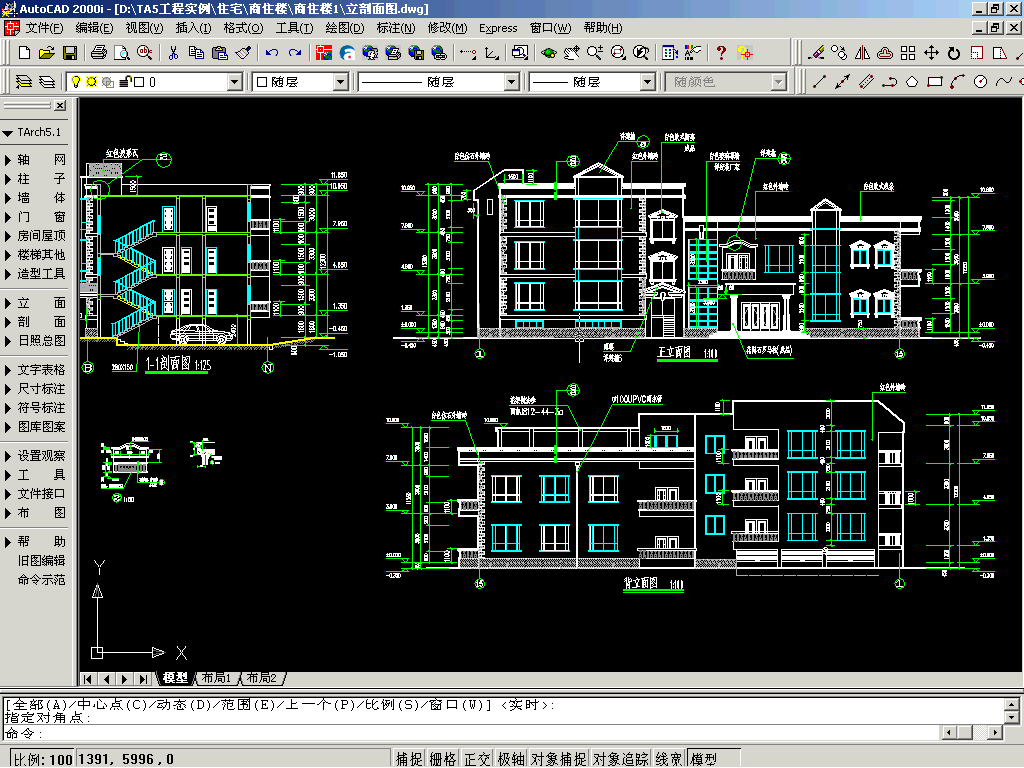Image resolution: width=1024 pixels, height=768 pixels.
Task: Expand the 楼梯其他 menu in TArch panel
Action: (x=35, y=255)
